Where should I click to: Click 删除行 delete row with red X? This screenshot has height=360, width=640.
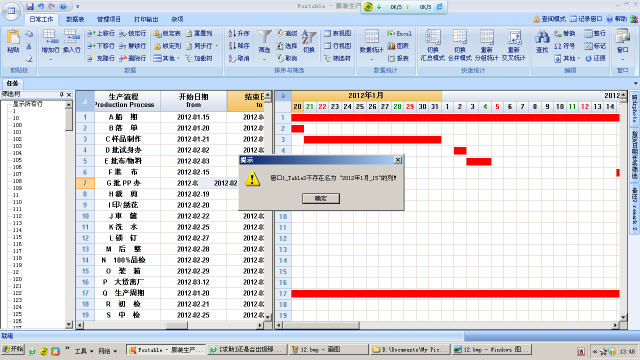[x=132, y=58]
